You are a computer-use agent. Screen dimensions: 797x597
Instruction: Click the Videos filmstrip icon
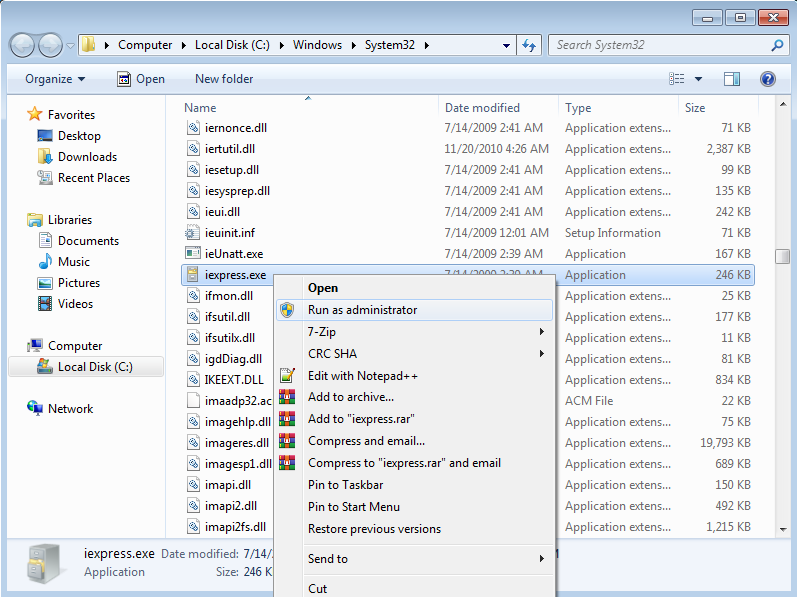[45, 303]
